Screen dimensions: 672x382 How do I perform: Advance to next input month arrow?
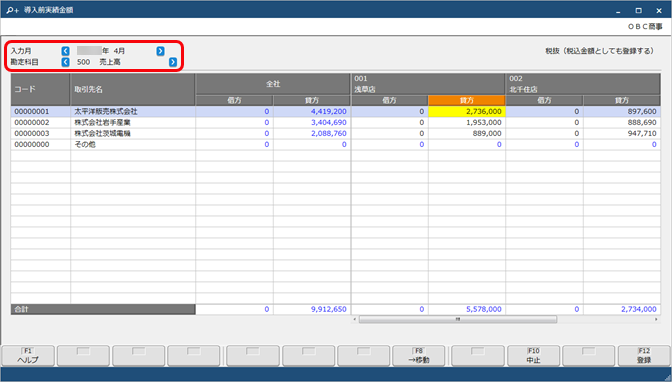coord(160,51)
